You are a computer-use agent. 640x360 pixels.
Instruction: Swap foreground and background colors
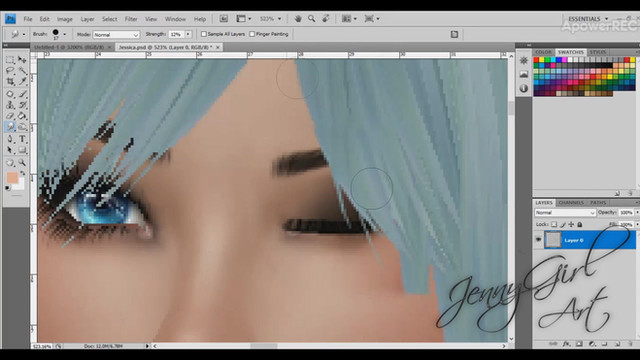click(x=23, y=173)
